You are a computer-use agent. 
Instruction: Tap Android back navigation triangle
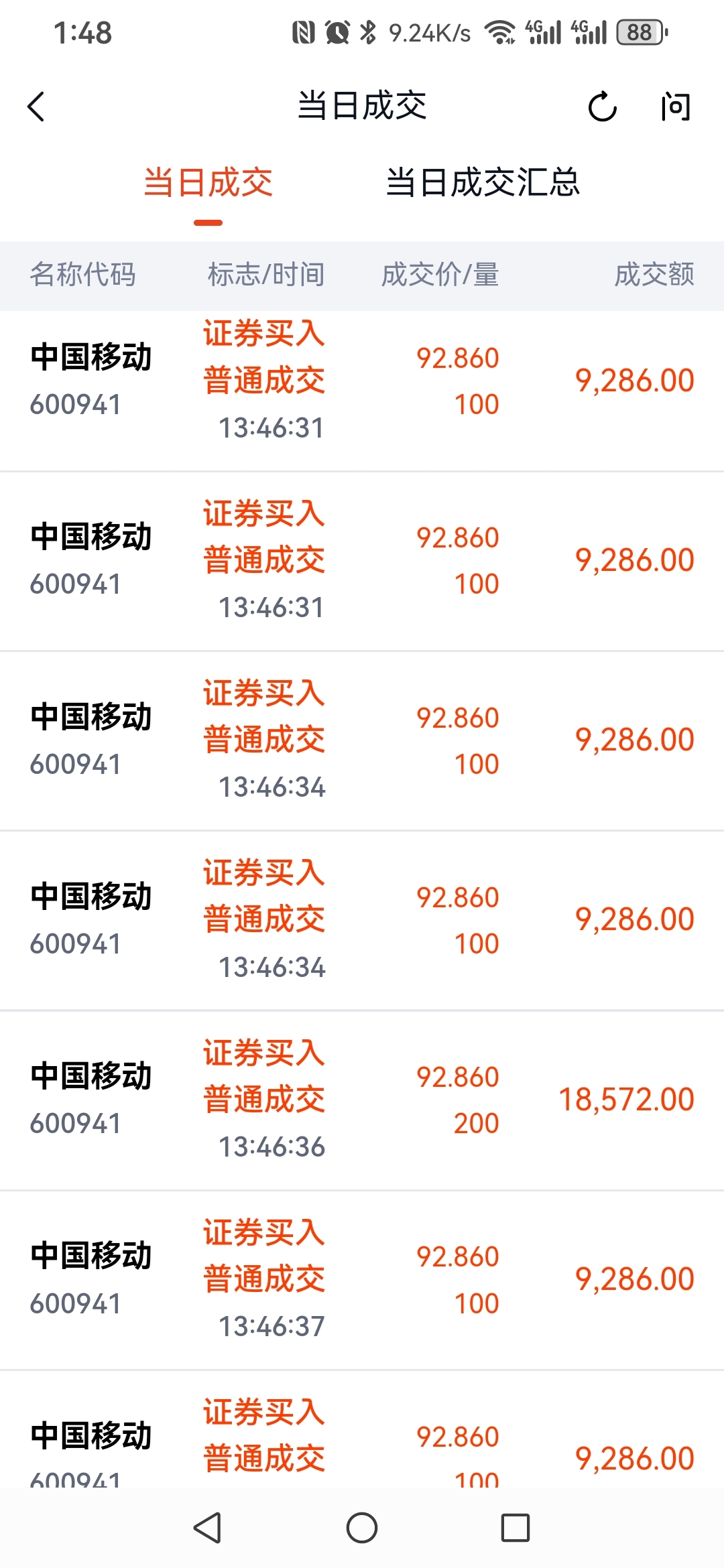point(207,1528)
